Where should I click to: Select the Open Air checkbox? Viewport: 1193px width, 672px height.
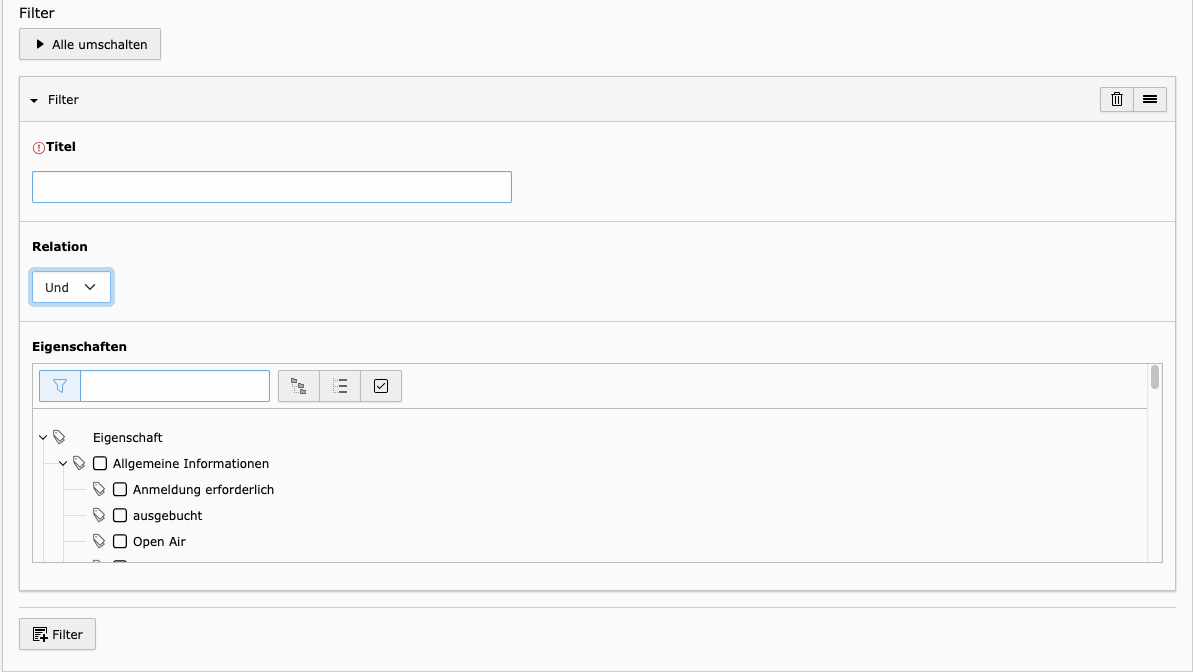point(120,542)
